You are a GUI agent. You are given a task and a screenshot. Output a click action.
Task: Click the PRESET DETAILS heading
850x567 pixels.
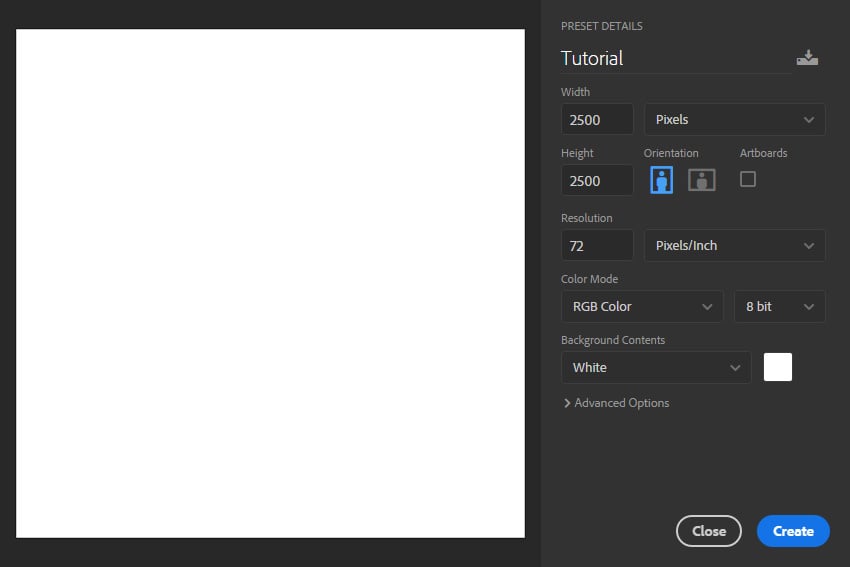[x=601, y=26]
